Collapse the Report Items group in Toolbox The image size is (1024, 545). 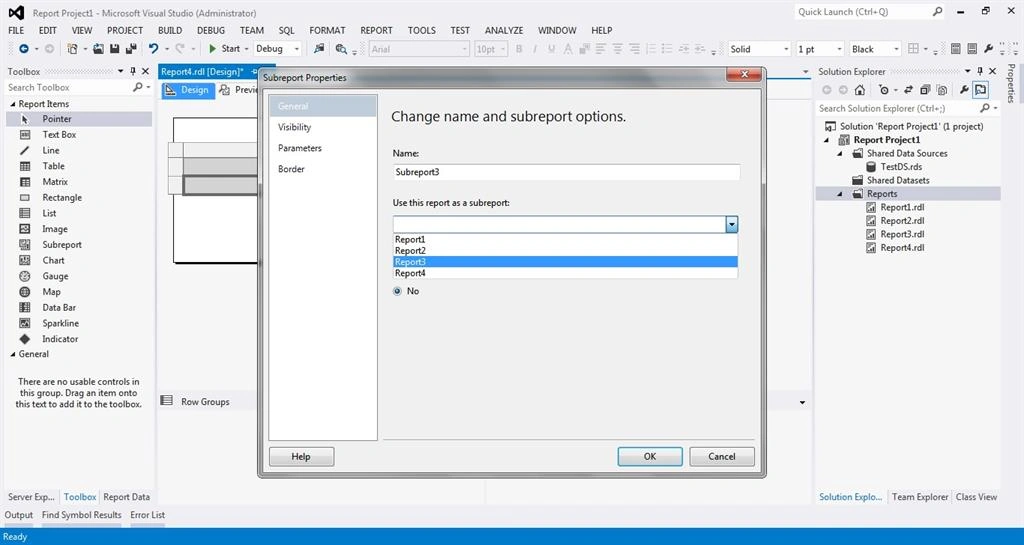[12, 104]
